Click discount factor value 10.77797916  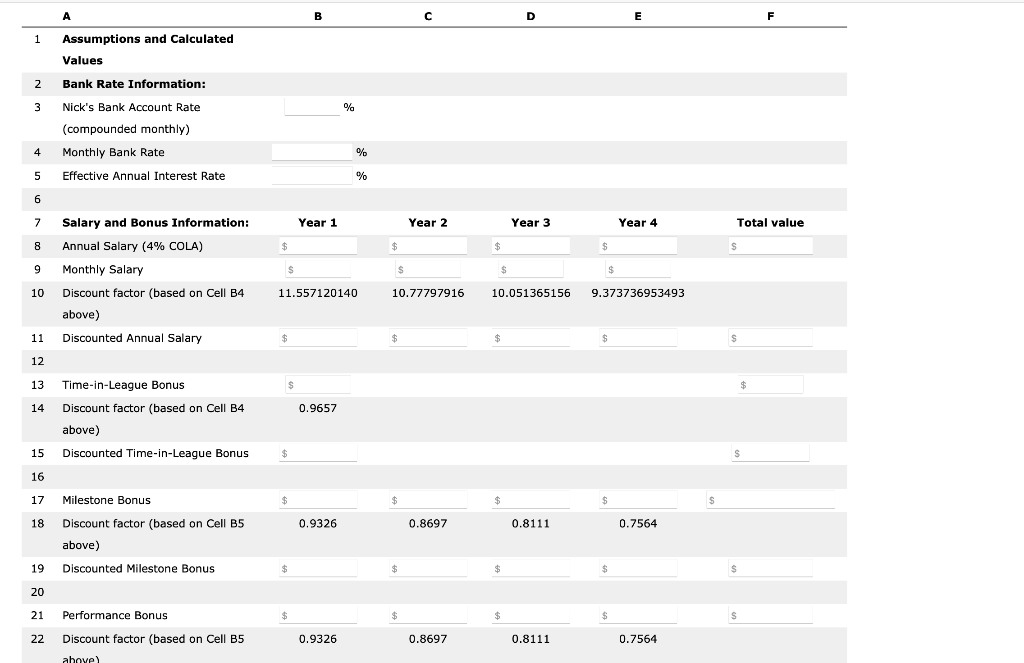click(x=428, y=293)
